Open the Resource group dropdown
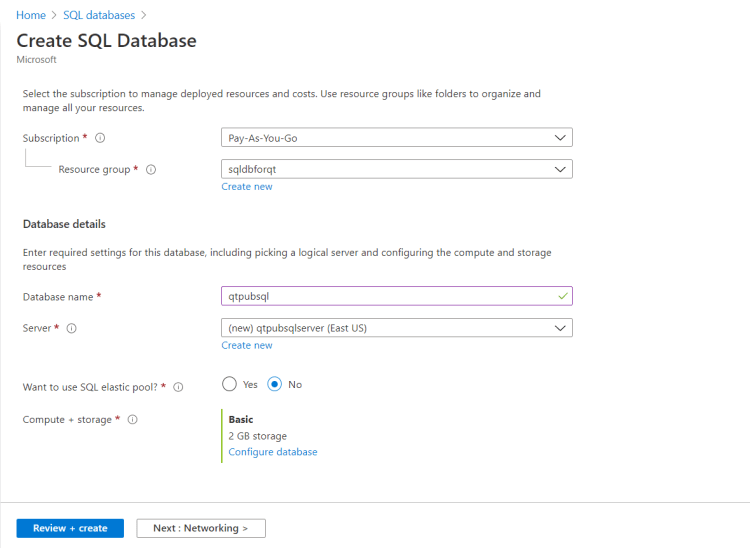750x548 pixels. click(396, 170)
